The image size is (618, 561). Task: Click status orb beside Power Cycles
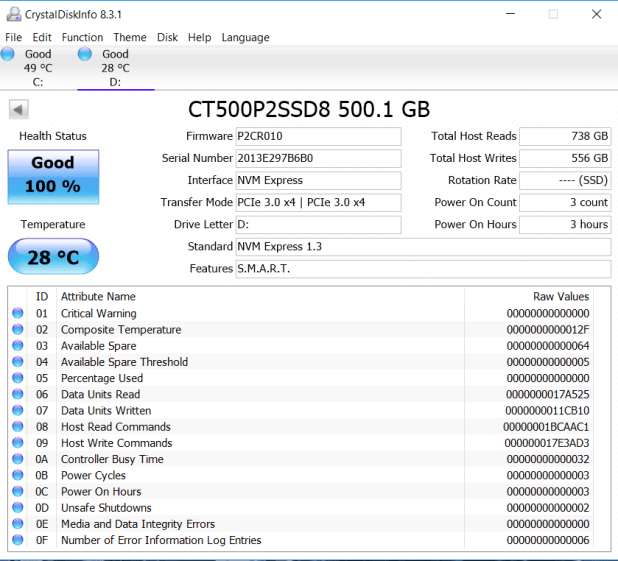tap(18, 475)
